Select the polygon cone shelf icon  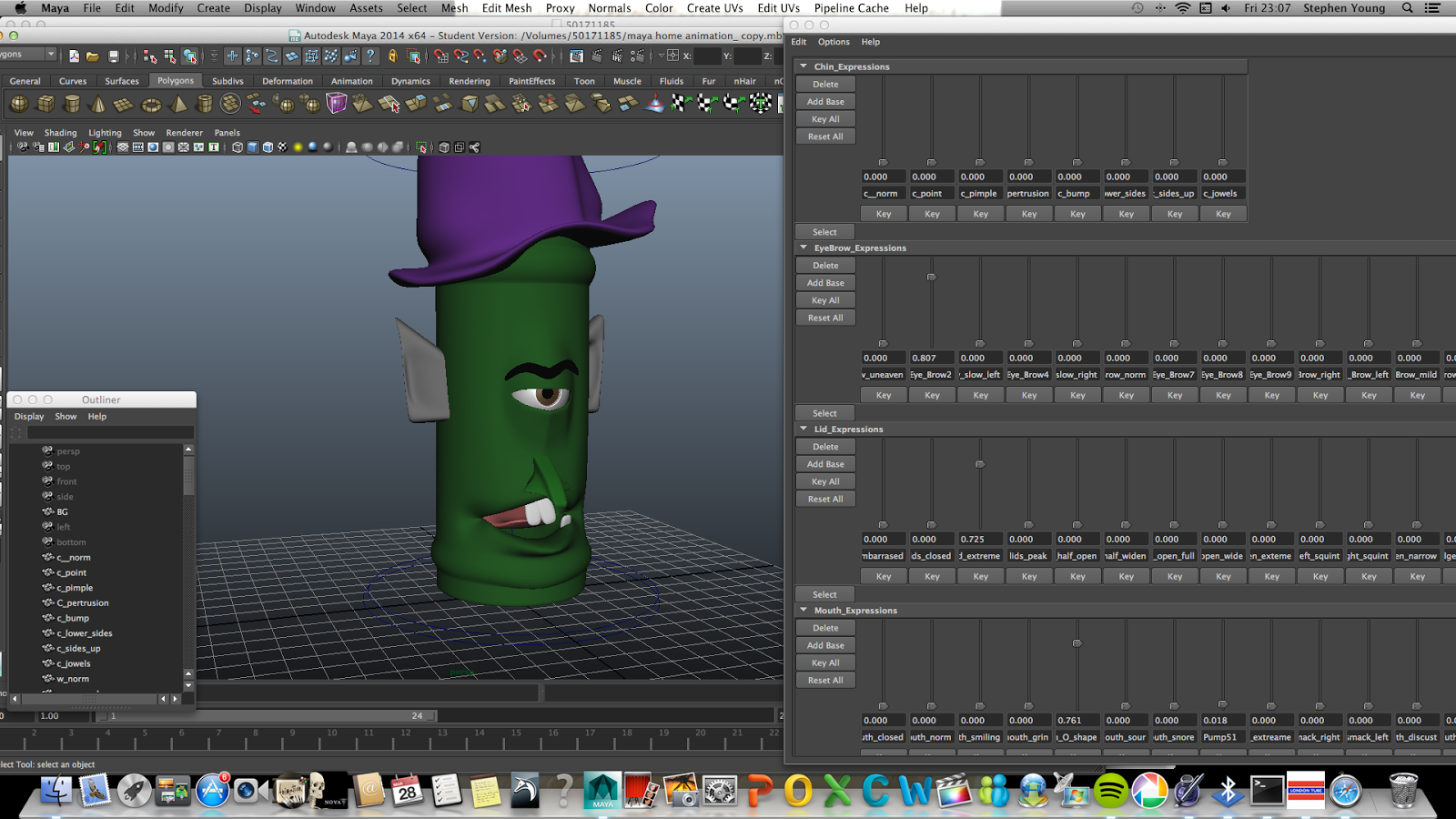[x=98, y=104]
